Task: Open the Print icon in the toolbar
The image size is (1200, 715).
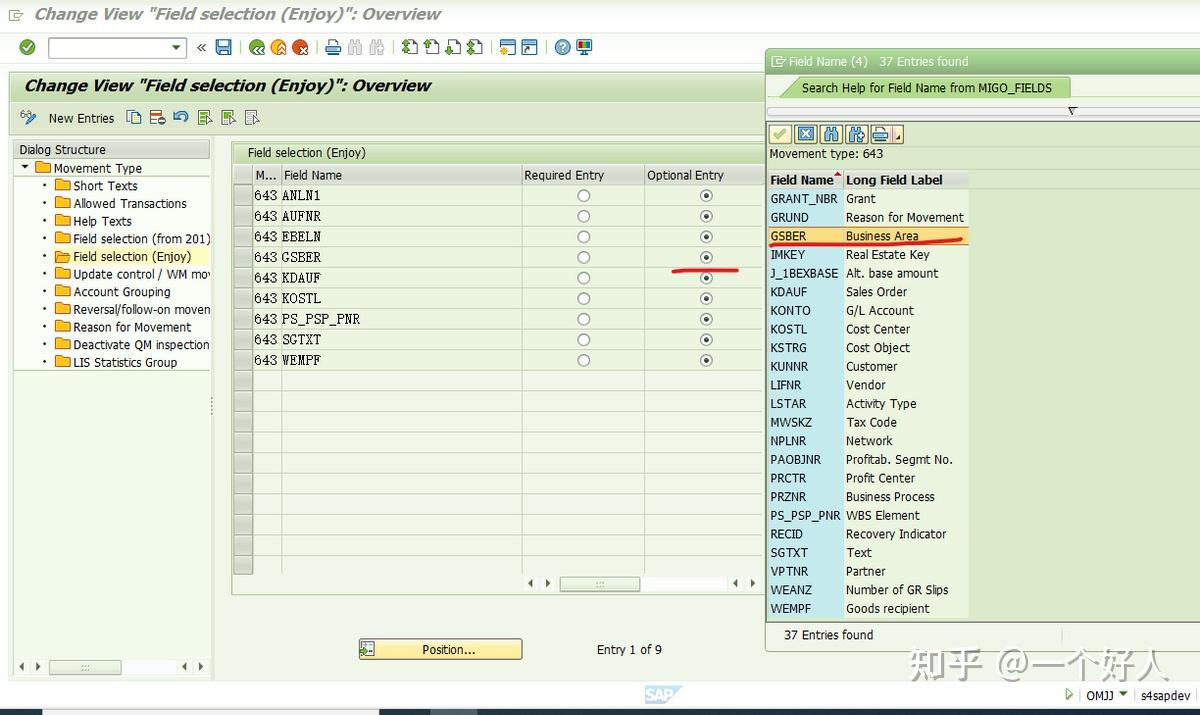Action: click(x=333, y=47)
